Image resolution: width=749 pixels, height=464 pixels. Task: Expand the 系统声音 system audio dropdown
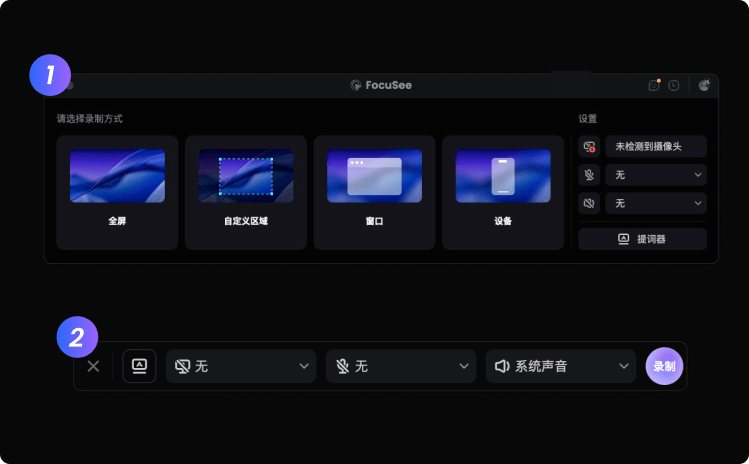pyautogui.click(x=561, y=366)
